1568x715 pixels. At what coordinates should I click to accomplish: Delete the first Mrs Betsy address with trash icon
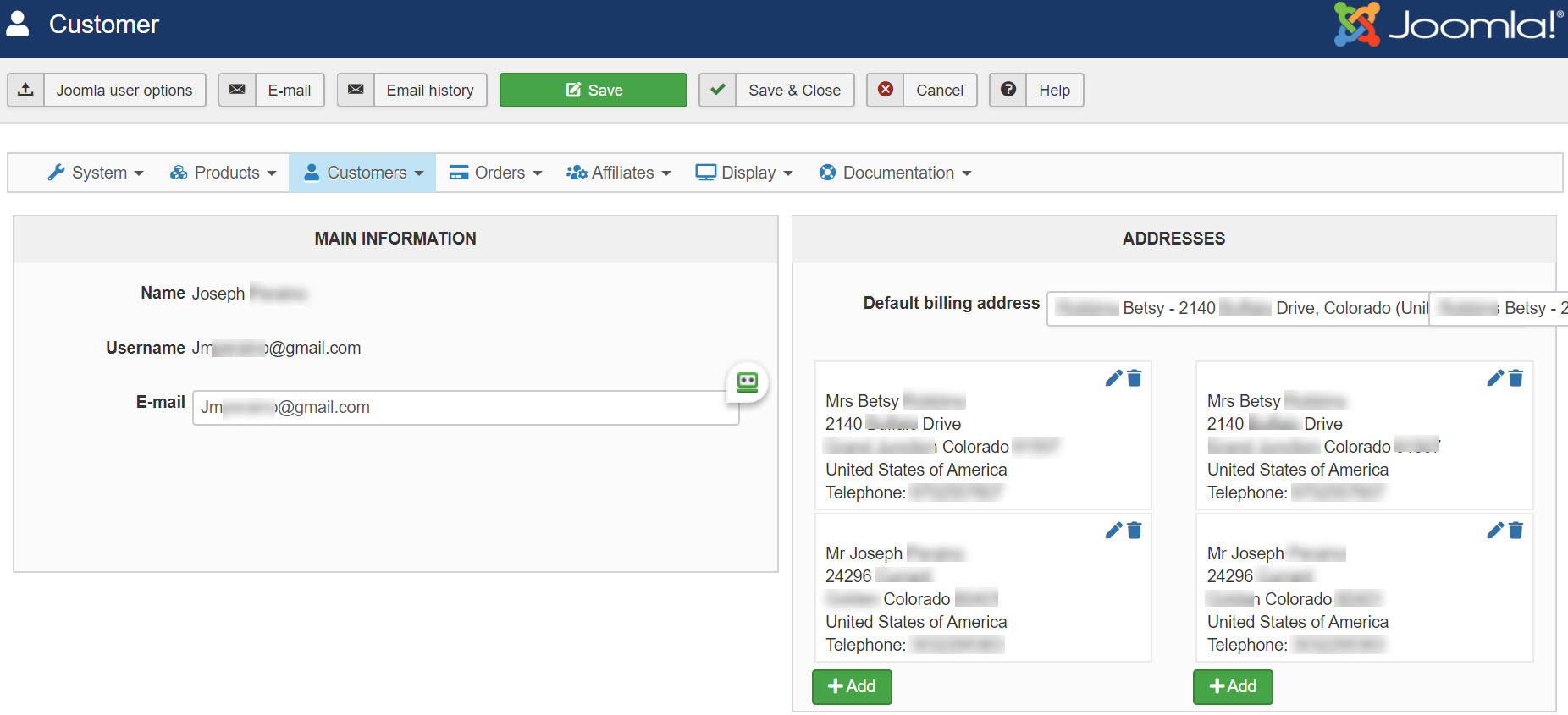(1135, 378)
